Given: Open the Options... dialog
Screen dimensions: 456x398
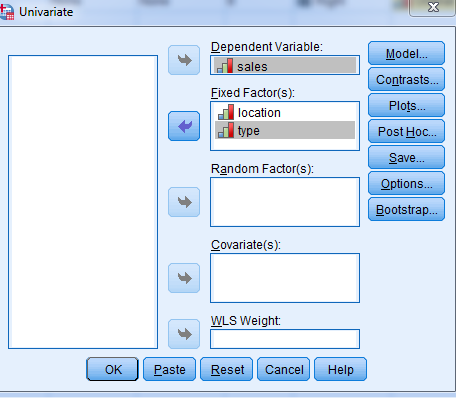Looking at the screenshot, I should point(406,183).
